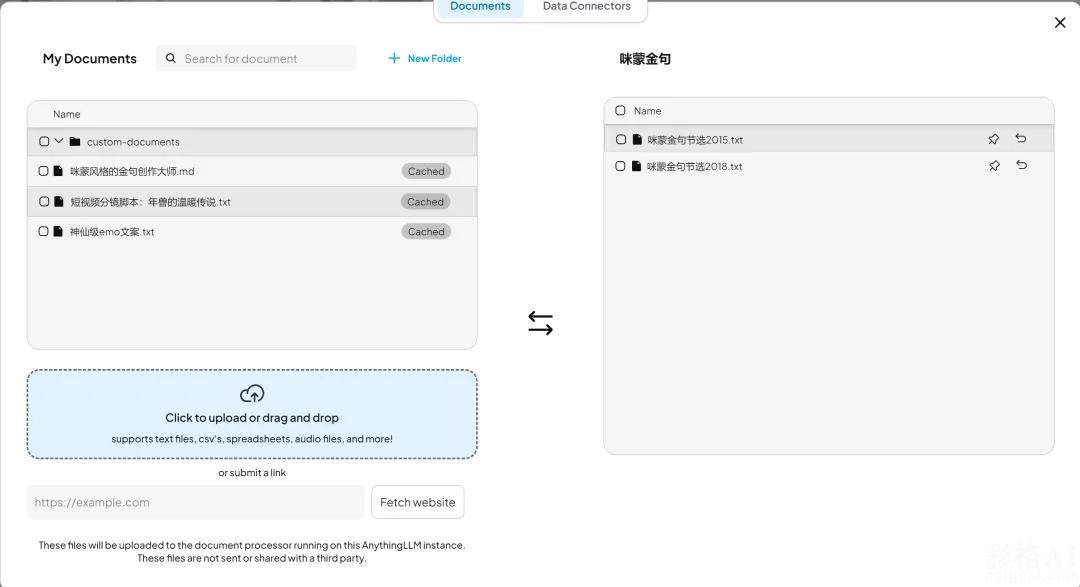Toggle the select-all checkbox in workspace list

click(x=620, y=111)
